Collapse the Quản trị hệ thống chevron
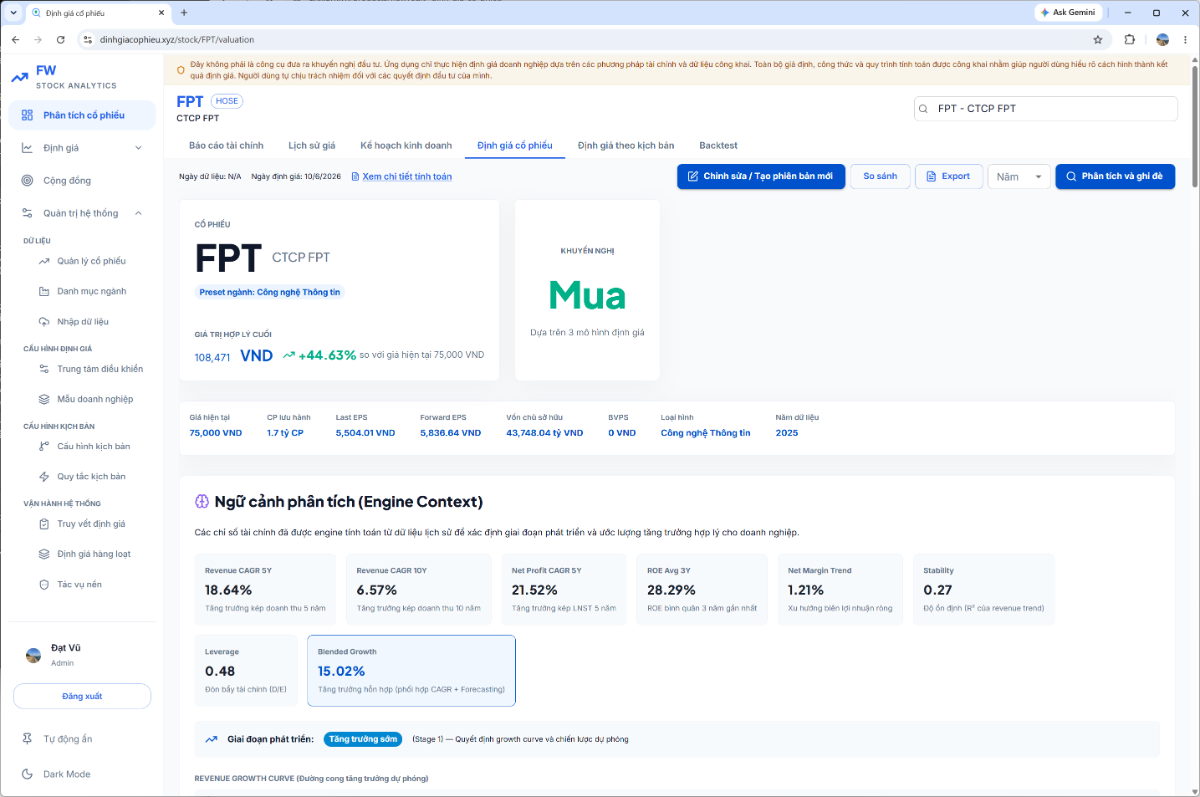Viewport: 1200px width, 797px height. tap(138, 213)
